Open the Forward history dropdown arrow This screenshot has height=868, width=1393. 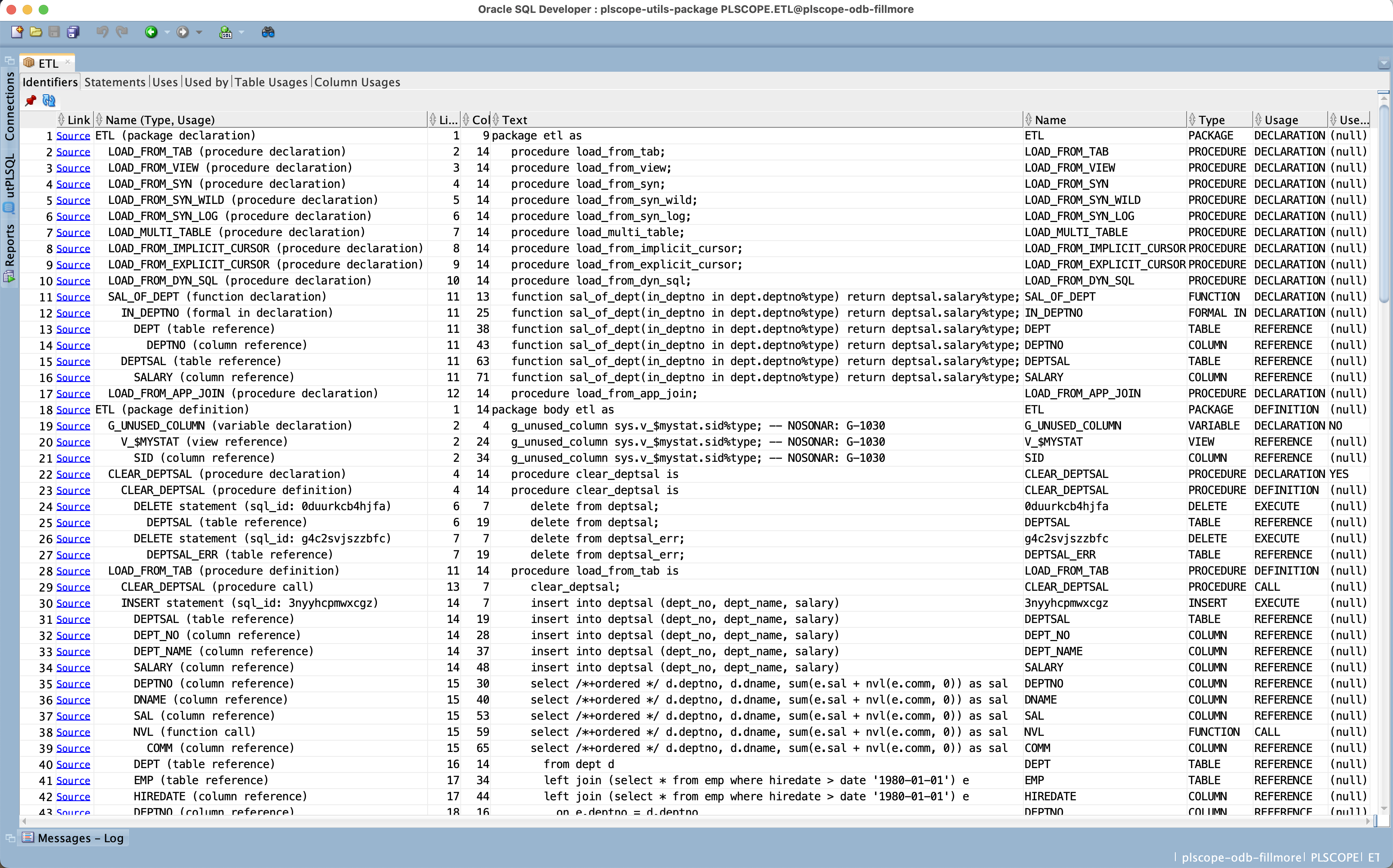(199, 32)
